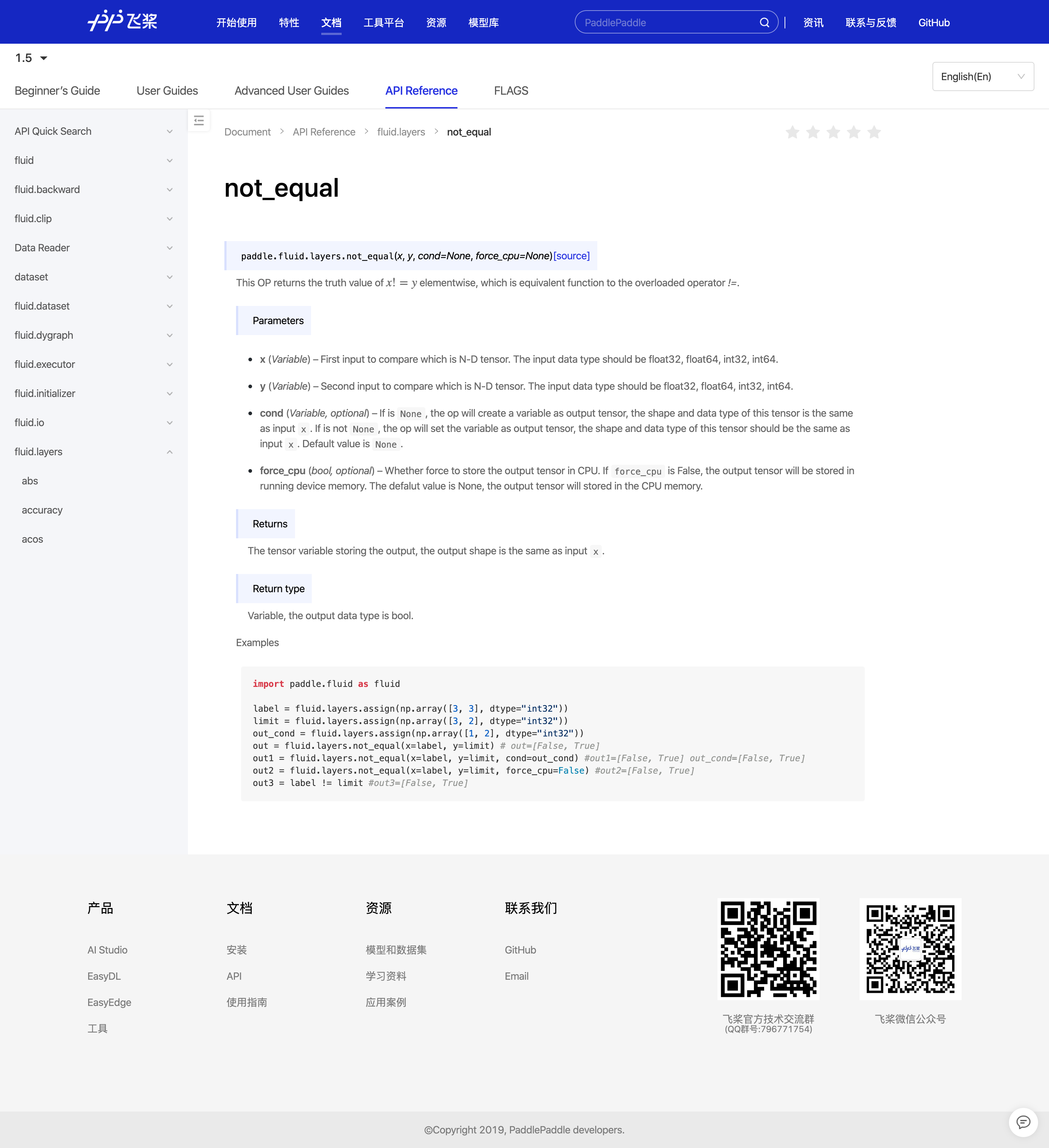Switch to the FLAGS tab
1049x1148 pixels.
[x=511, y=91]
